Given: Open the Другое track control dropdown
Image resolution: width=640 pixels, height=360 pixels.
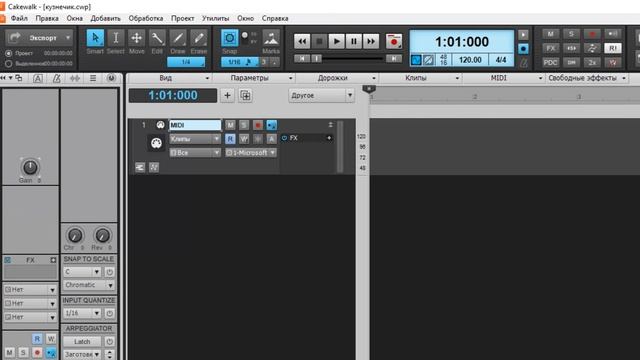Looking at the screenshot, I should pos(321,96).
